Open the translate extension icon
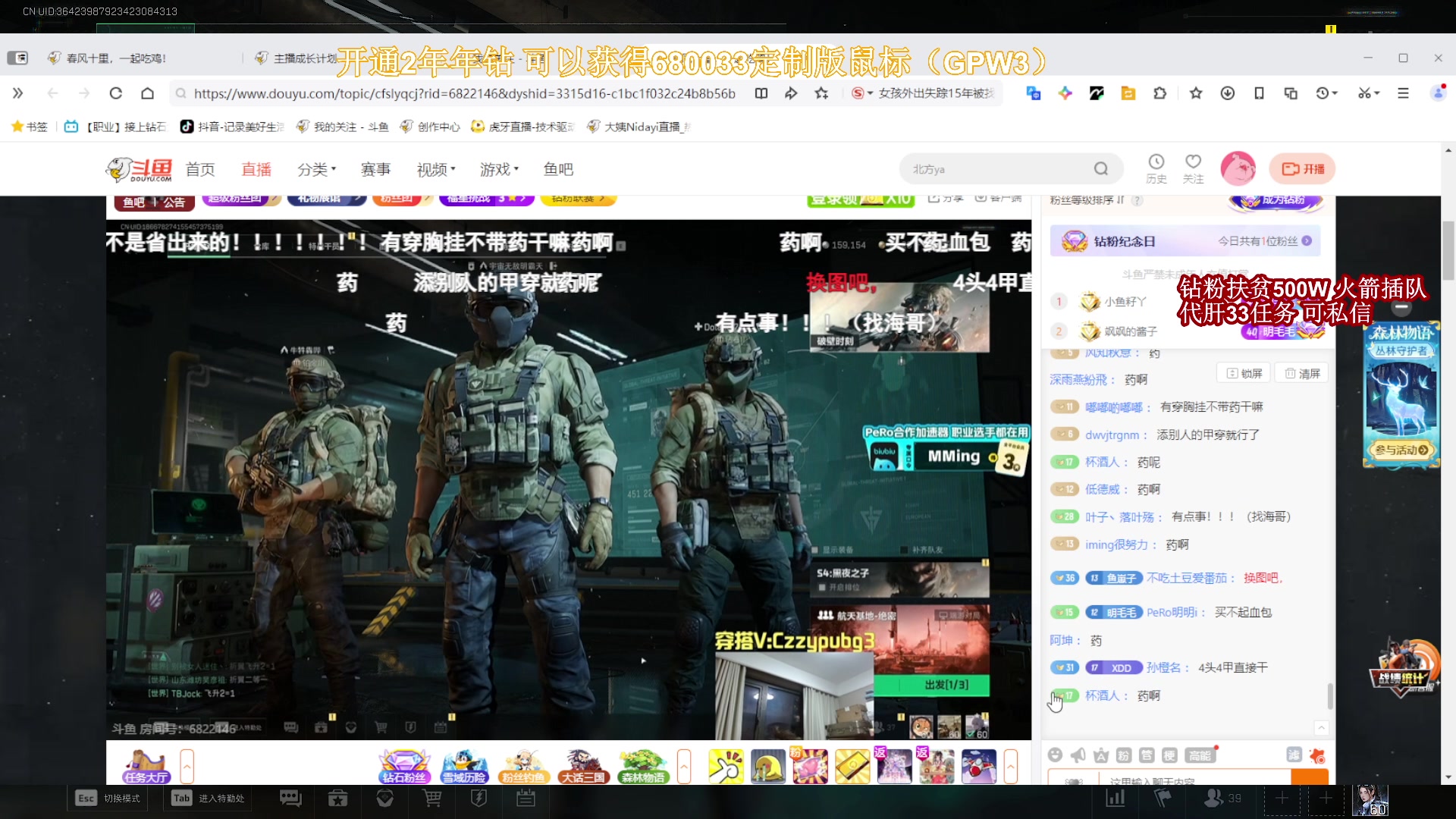 1033,93
